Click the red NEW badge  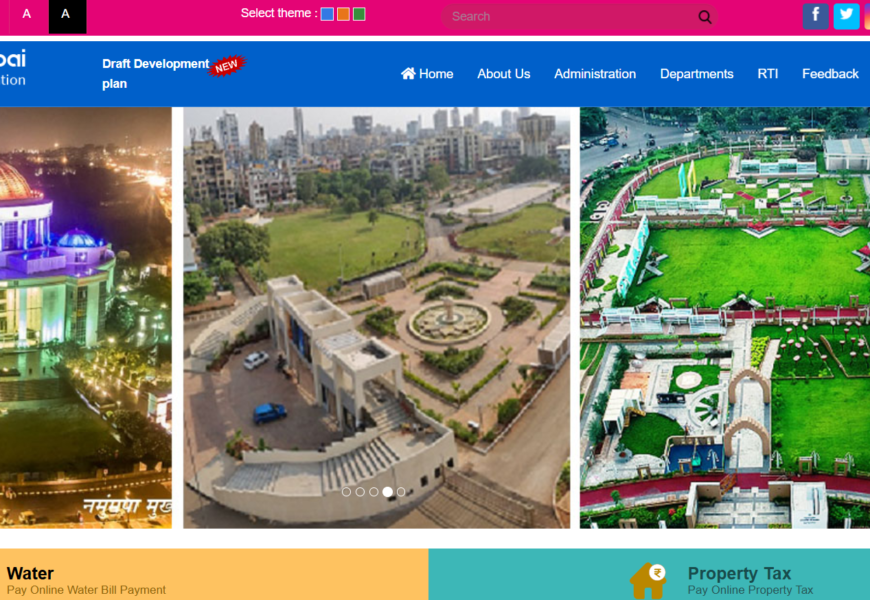pos(226,66)
